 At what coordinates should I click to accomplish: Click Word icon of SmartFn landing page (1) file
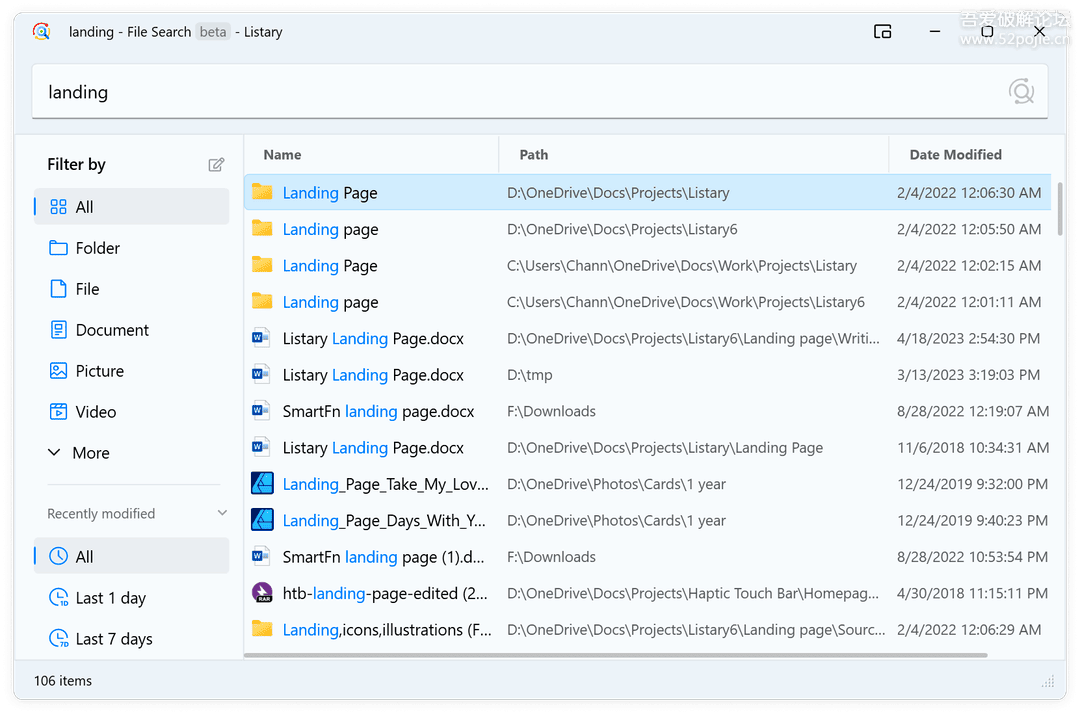[260, 557]
